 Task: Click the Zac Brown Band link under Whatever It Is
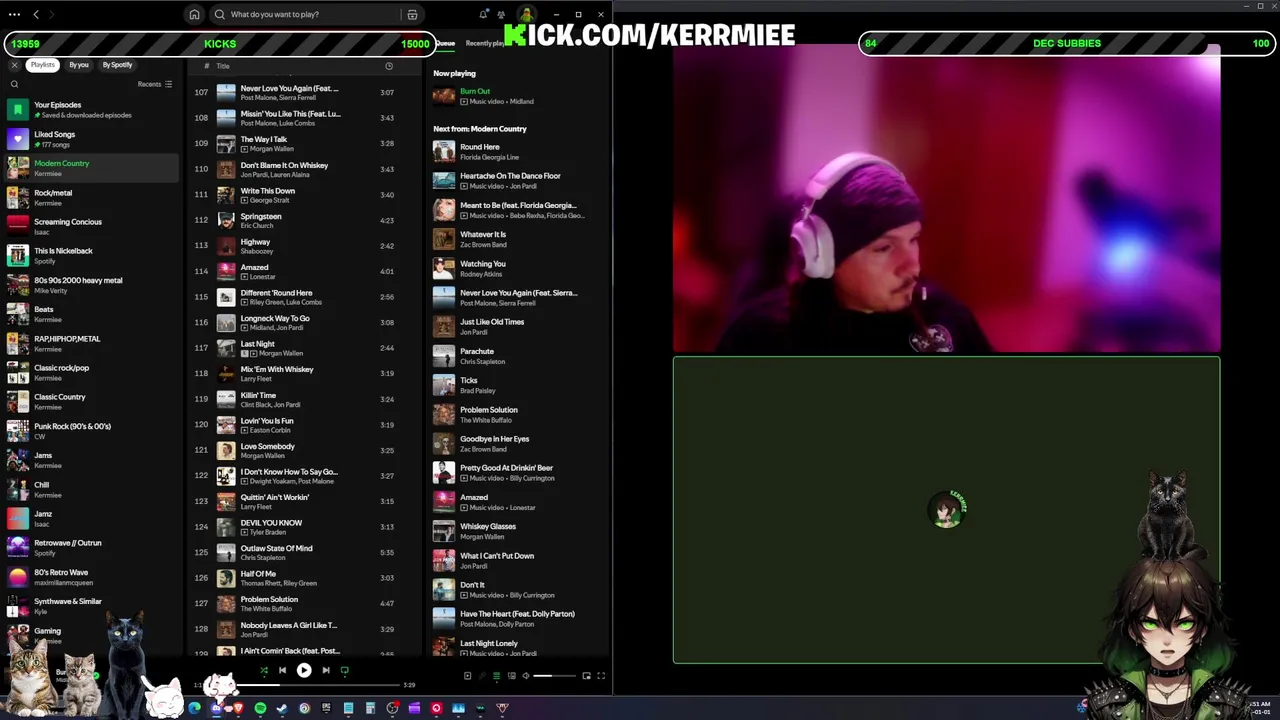click(x=483, y=244)
